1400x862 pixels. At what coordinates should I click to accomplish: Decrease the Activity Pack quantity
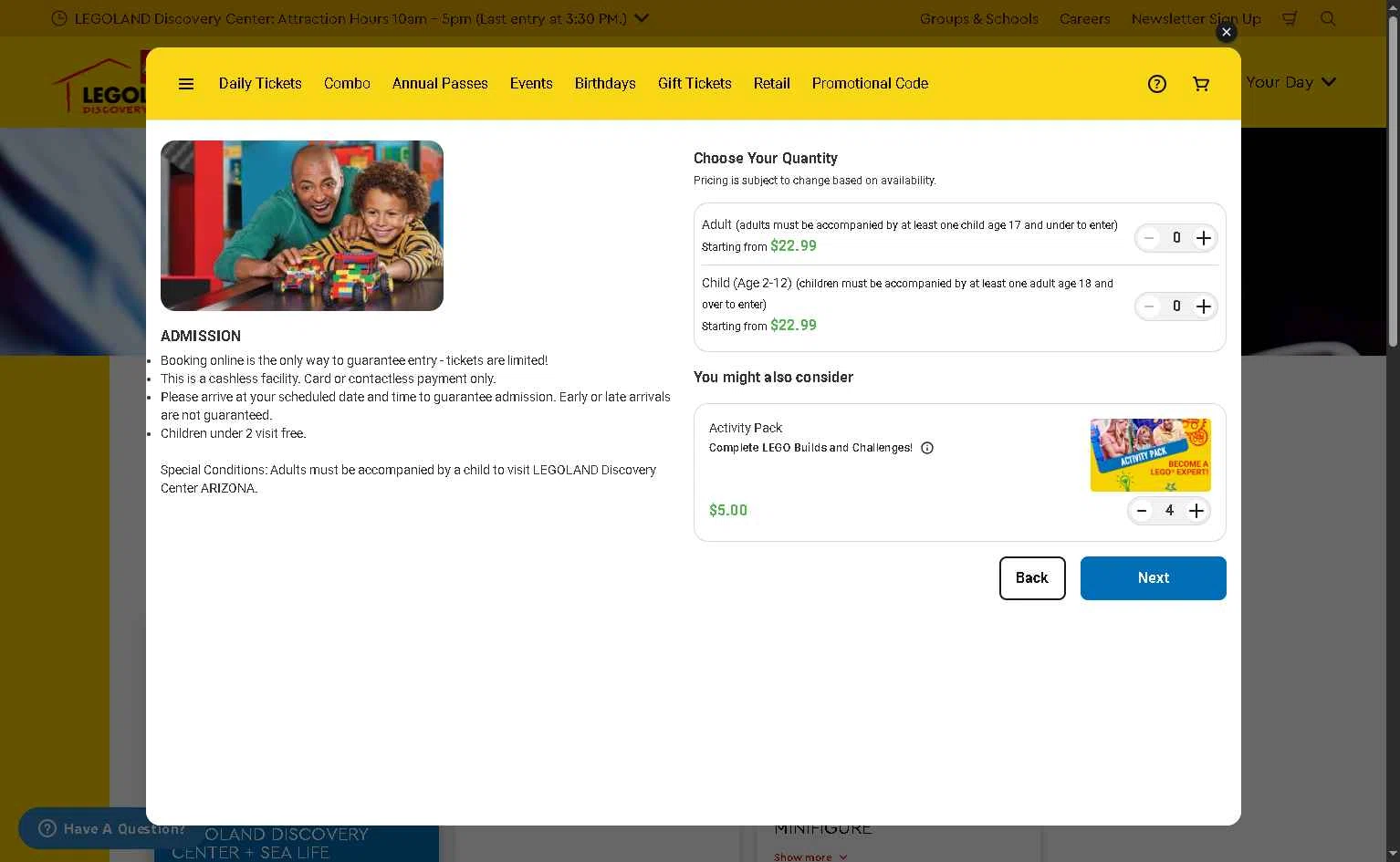pyautogui.click(x=1142, y=511)
